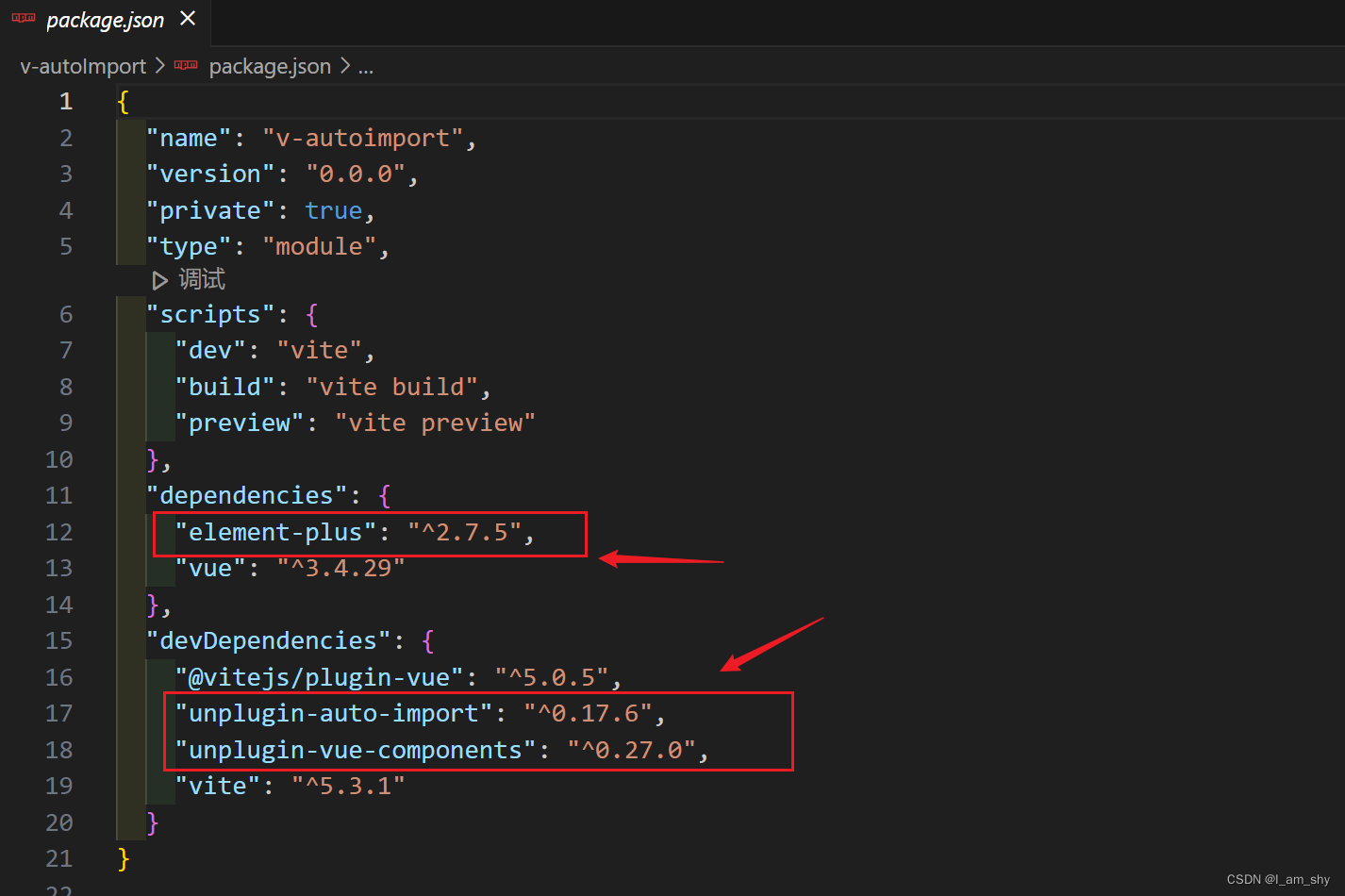Image resolution: width=1345 pixels, height=896 pixels.
Task: Click package.json breadcrumb item
Action: click(270, 66)
